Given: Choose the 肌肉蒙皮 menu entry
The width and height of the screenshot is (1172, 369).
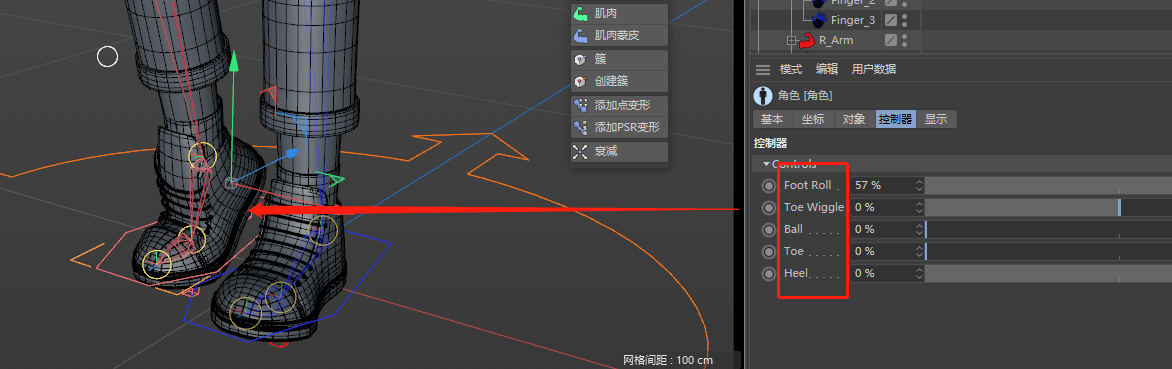Looking at the screenshot, I should 619,35.
